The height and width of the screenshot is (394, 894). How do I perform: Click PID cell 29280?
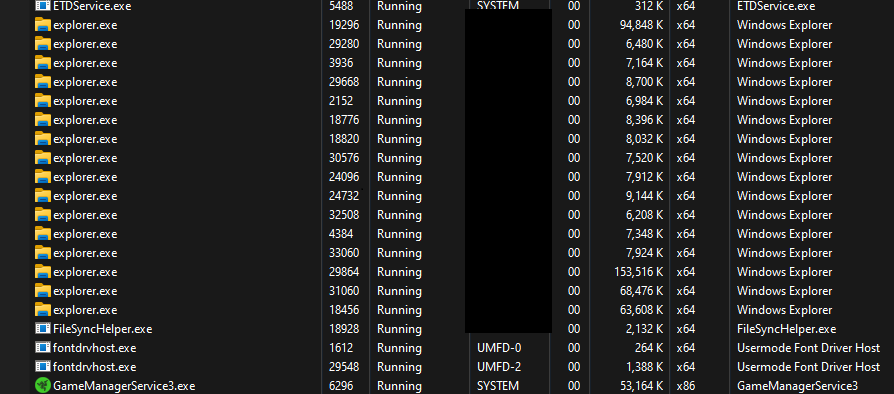(x=344, y=44)
